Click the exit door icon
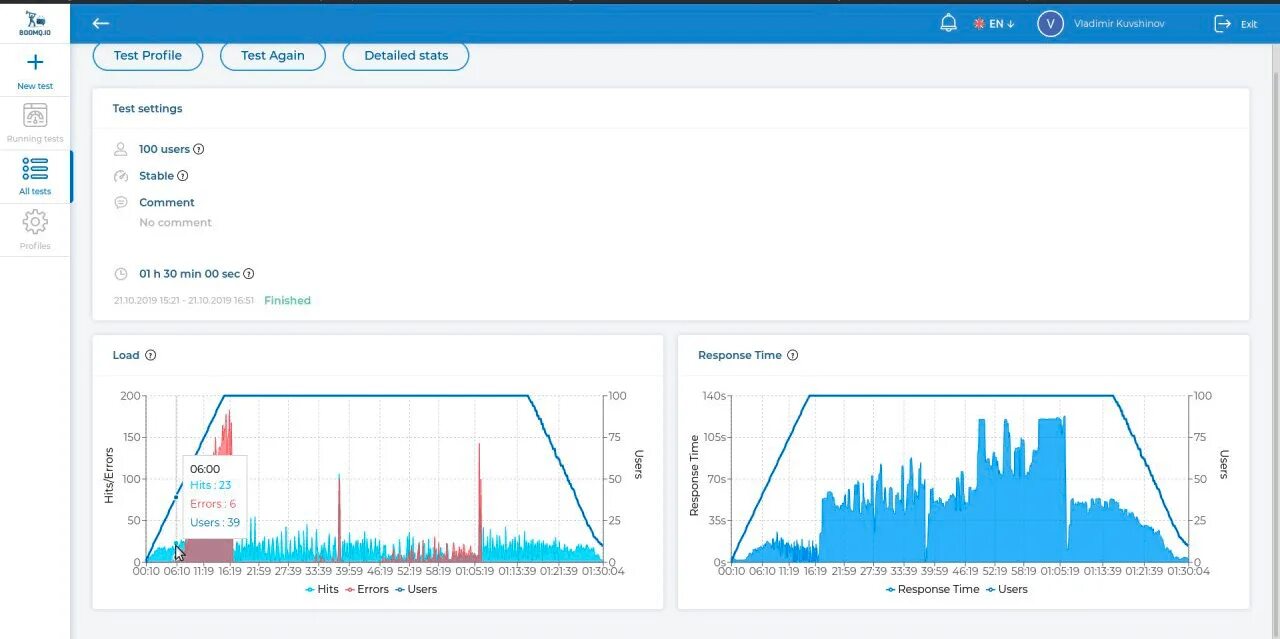 [1222, 24]
